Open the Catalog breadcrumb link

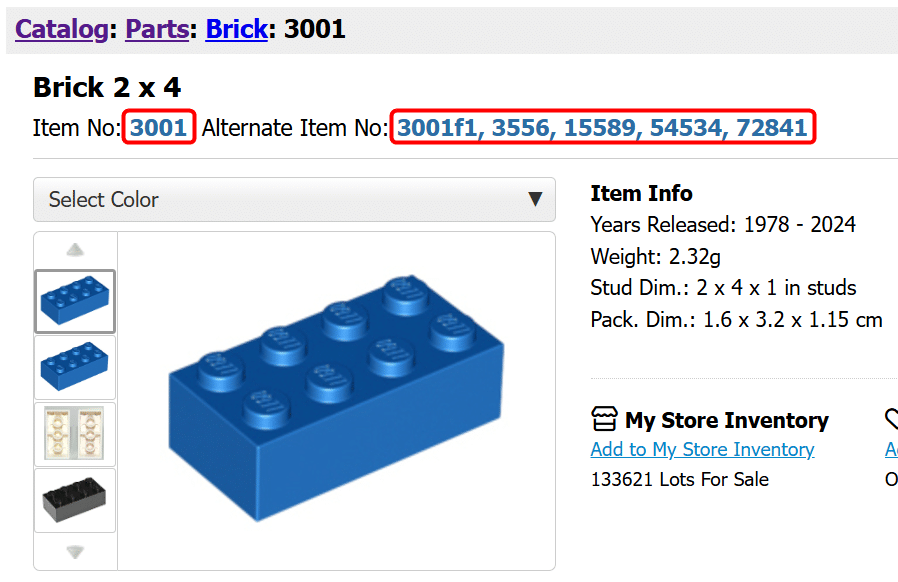[62, 29]
